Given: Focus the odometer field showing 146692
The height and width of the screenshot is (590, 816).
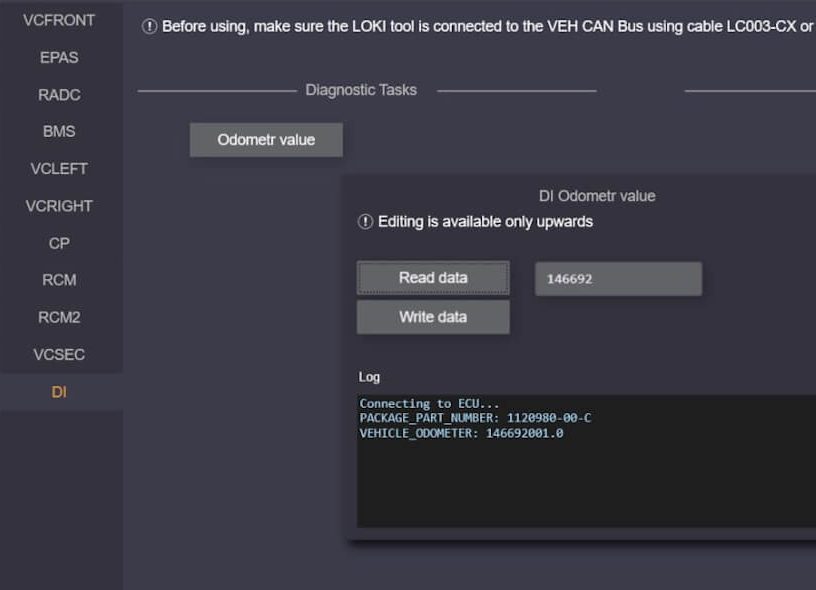Looking at the screenshot, I should click(x=618, y=279).
